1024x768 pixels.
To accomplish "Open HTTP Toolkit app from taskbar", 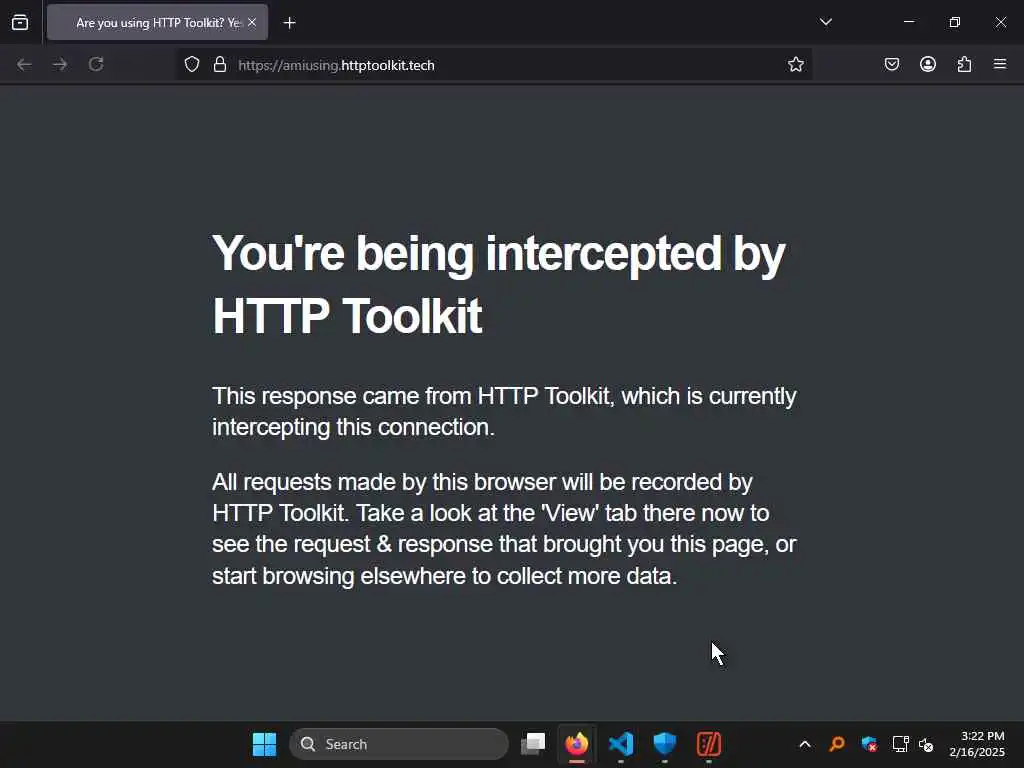I will coord(709,744).
